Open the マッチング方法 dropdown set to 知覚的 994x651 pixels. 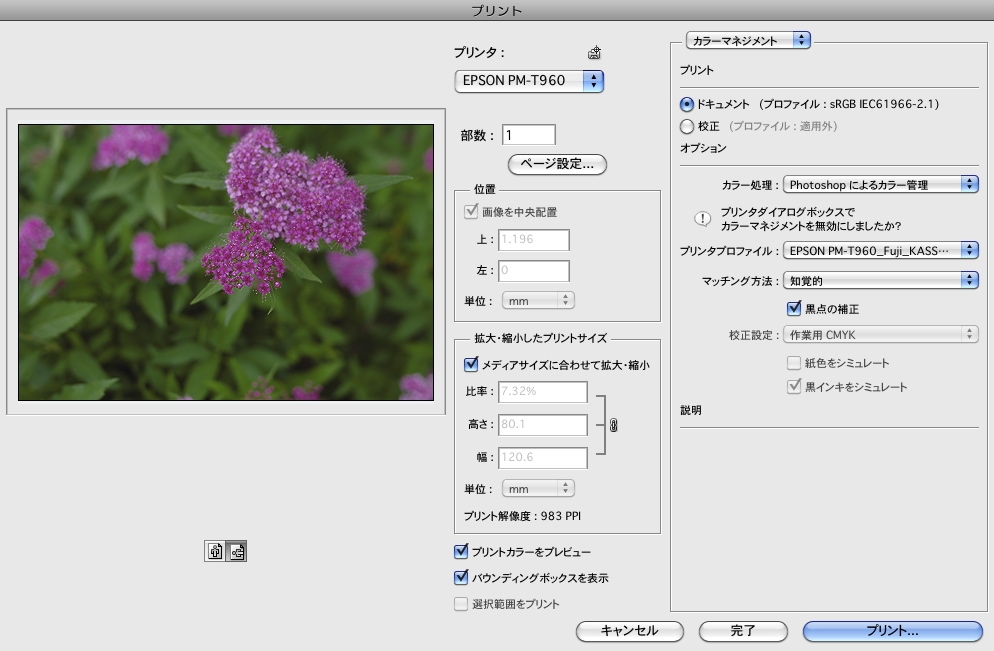880,280
